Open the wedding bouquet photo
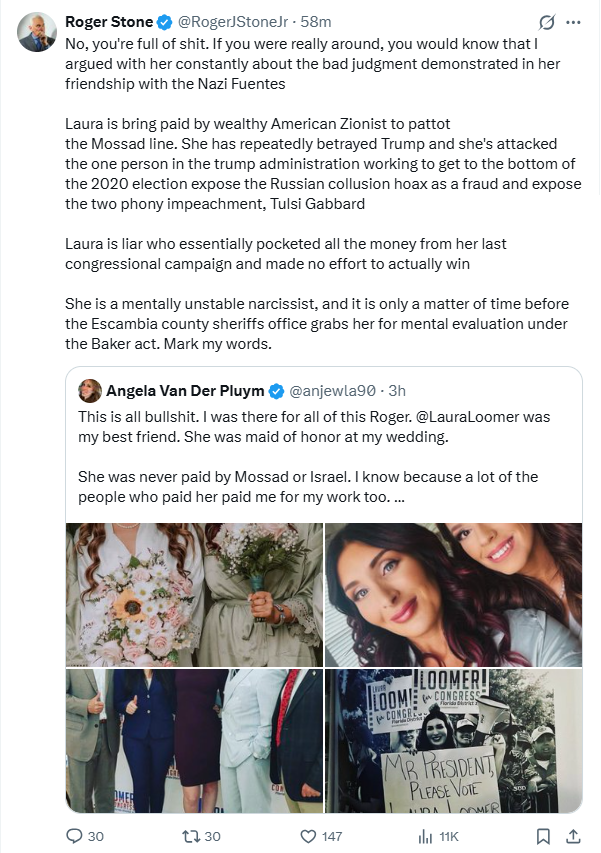This screenshot has height=853, width=601. pyautogui.click(x=194, y=595)
